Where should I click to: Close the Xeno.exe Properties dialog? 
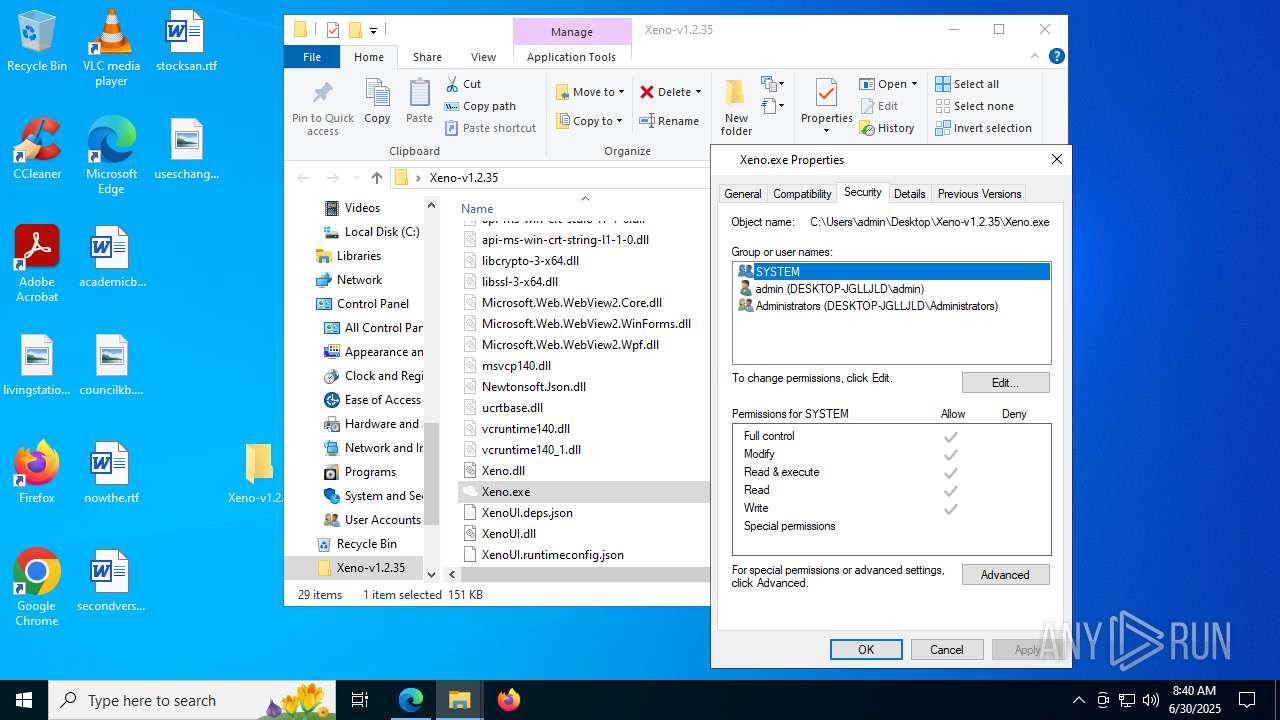[1057, 159]
